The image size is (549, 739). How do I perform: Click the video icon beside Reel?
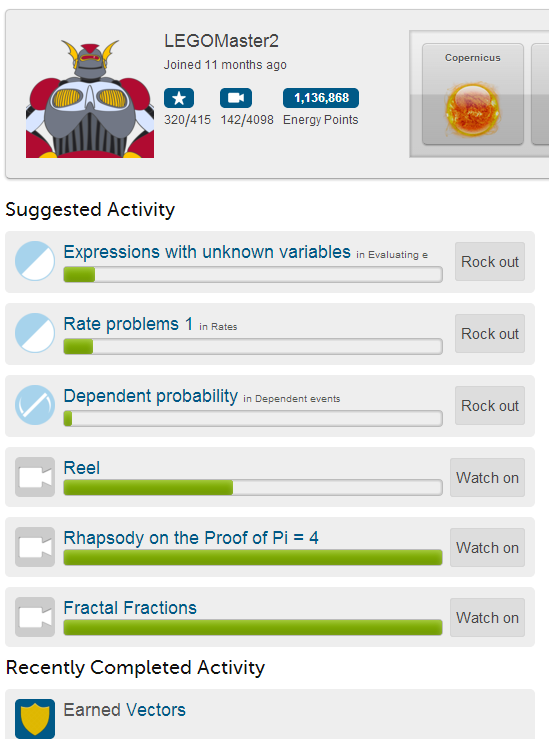point(35,477)
